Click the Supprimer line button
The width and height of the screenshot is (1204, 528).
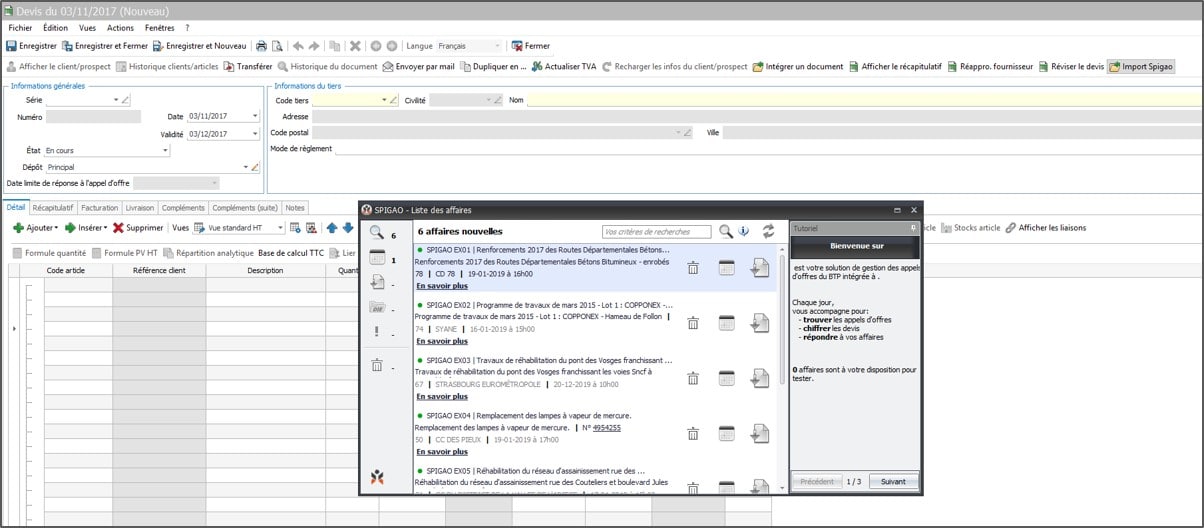point(138,227)
